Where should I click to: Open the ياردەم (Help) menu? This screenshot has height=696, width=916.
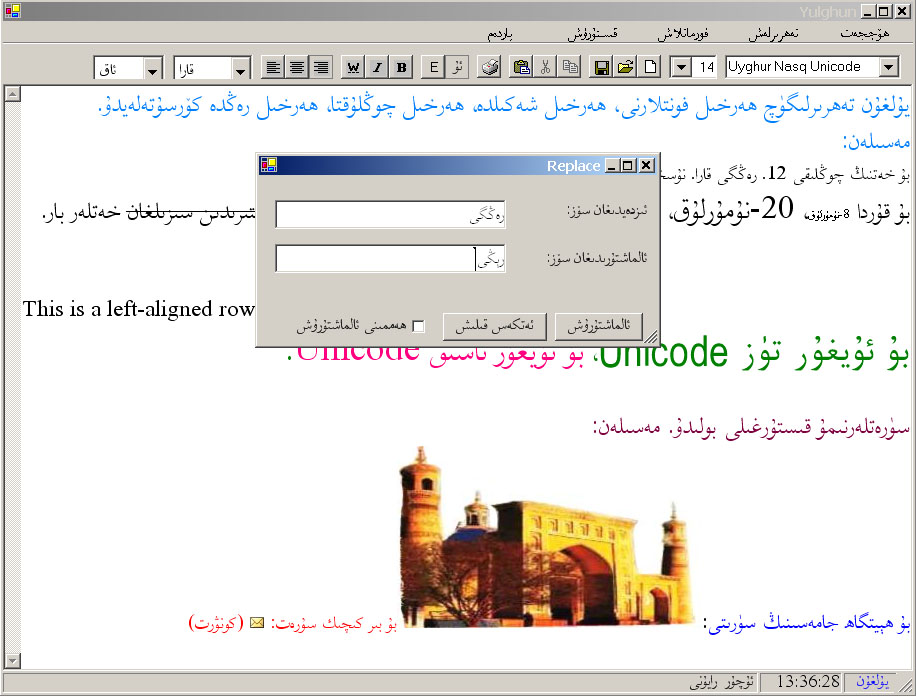[500, 34]
